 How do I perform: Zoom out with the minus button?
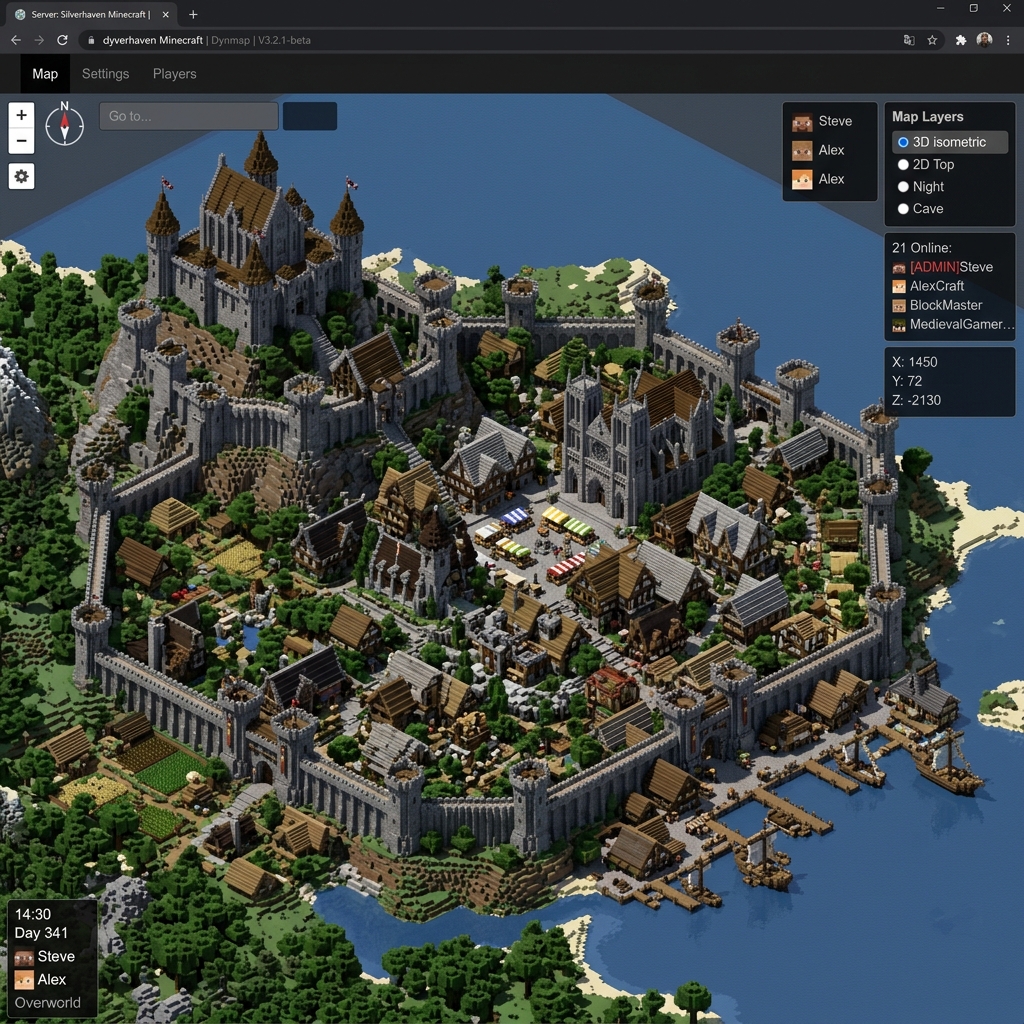pyautogui.click(x=22, y=140)
